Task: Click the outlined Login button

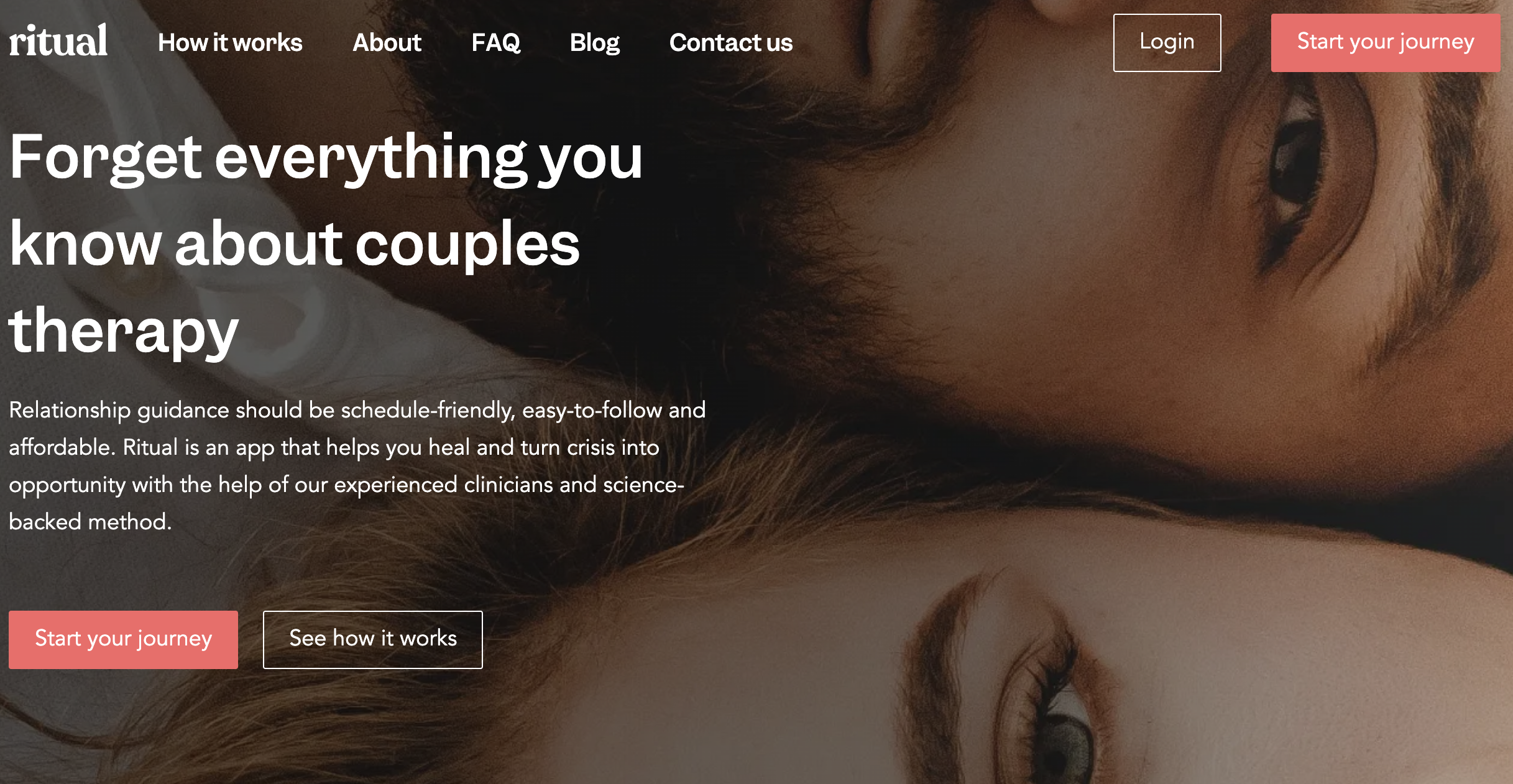Action: pyautogui.click(x=1167, y=43)
